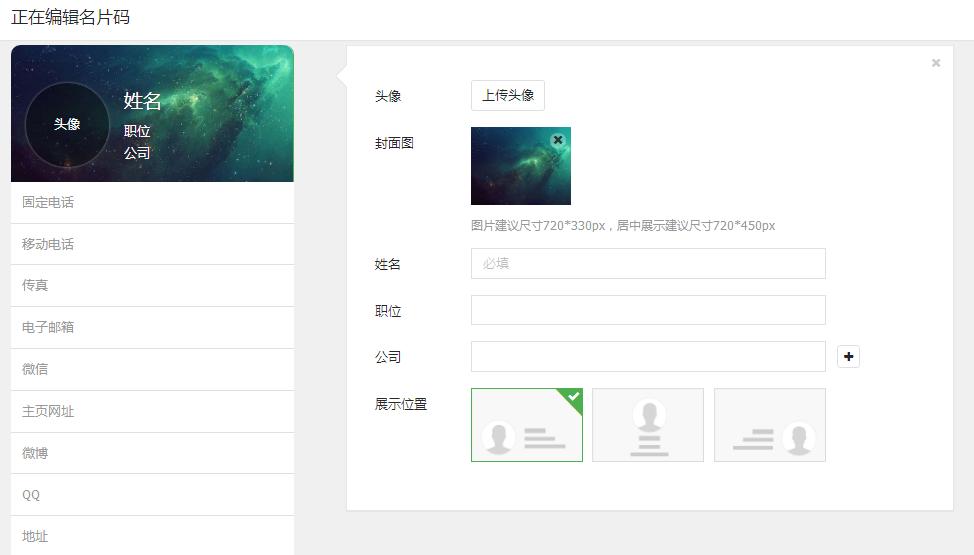974x555 pixels.
Task: Click the 公司 input field
Action: (x=648, y=357)
